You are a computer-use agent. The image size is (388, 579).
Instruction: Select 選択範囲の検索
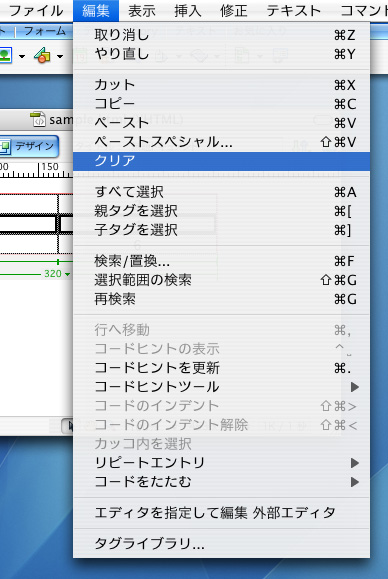(x=222, y=281)
